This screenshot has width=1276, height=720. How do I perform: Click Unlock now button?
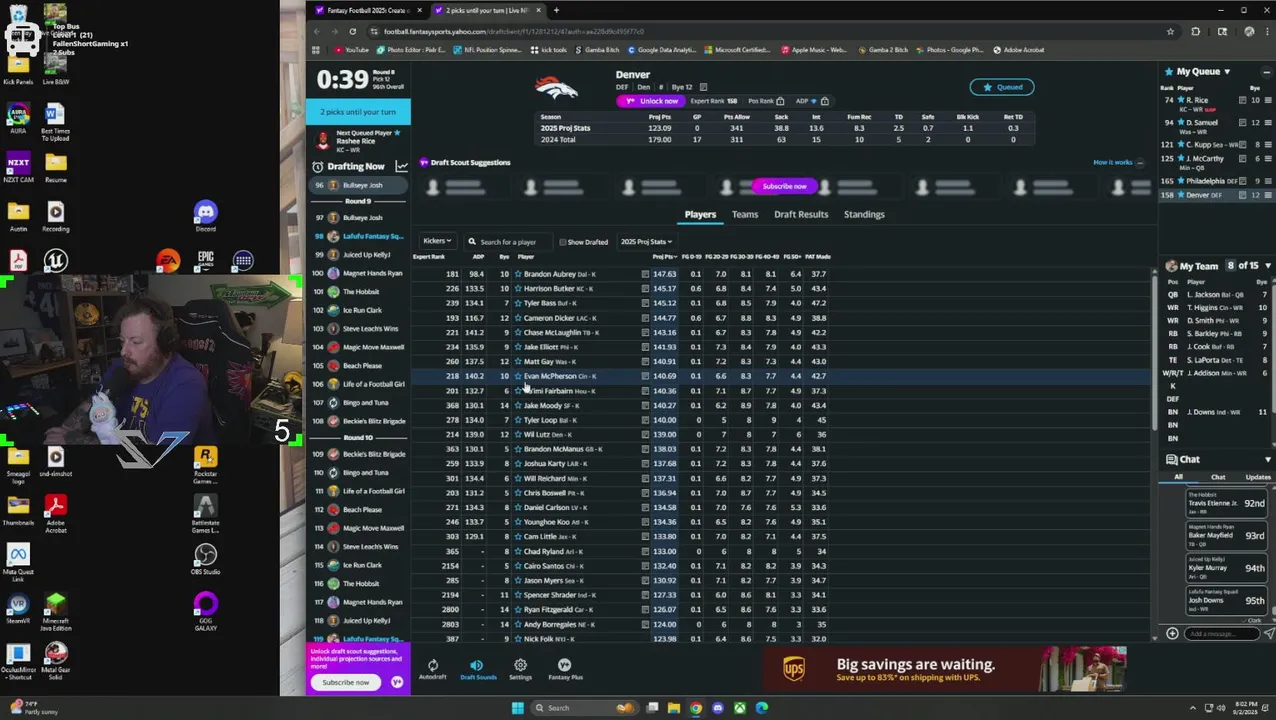(x=650, y=101)
